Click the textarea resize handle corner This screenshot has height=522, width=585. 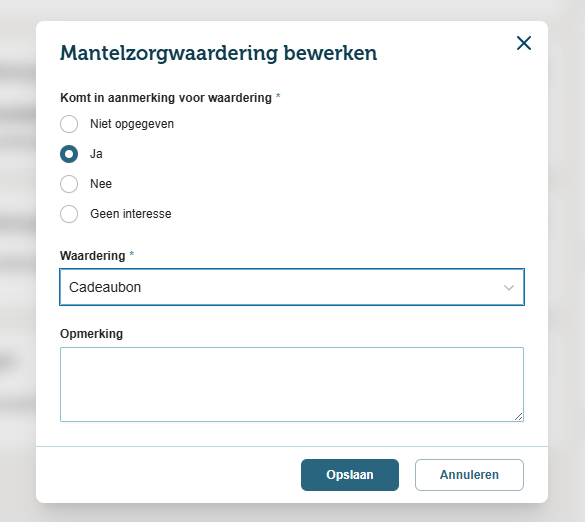click(x=519, y=417)
